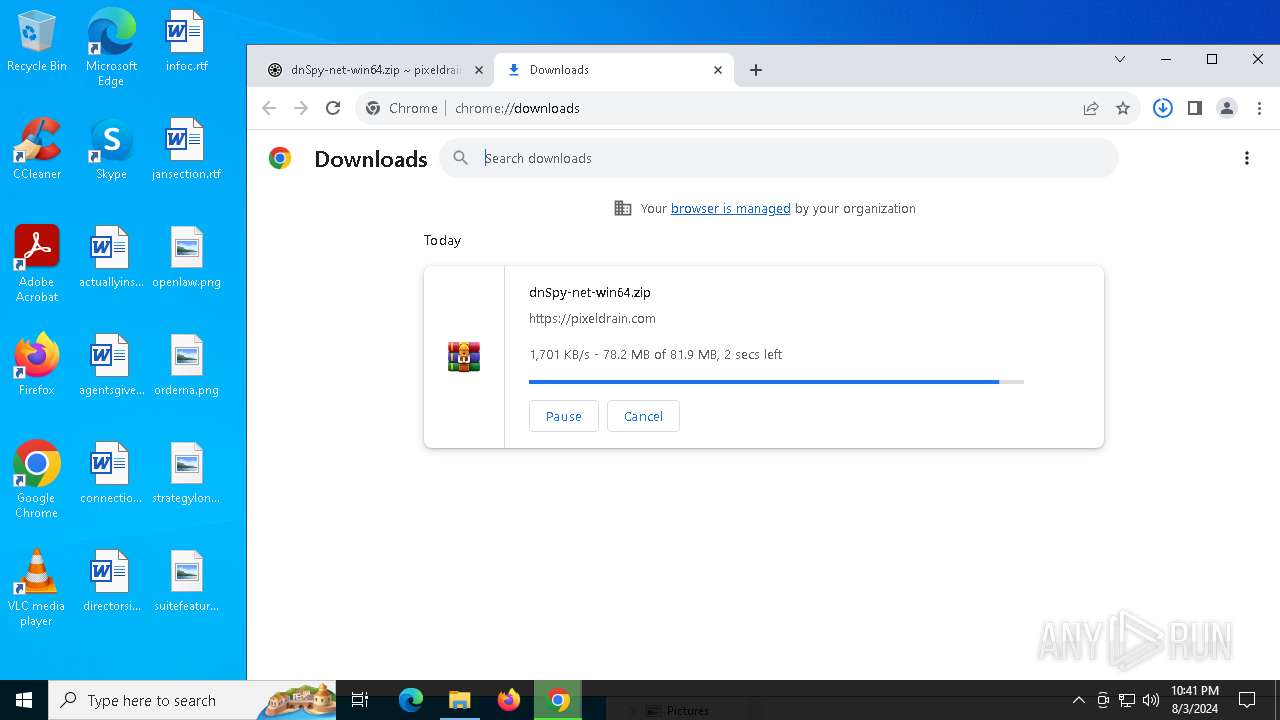
Task: Select the Microsoft Edge desktop shortcut
Action: (111, 48)
